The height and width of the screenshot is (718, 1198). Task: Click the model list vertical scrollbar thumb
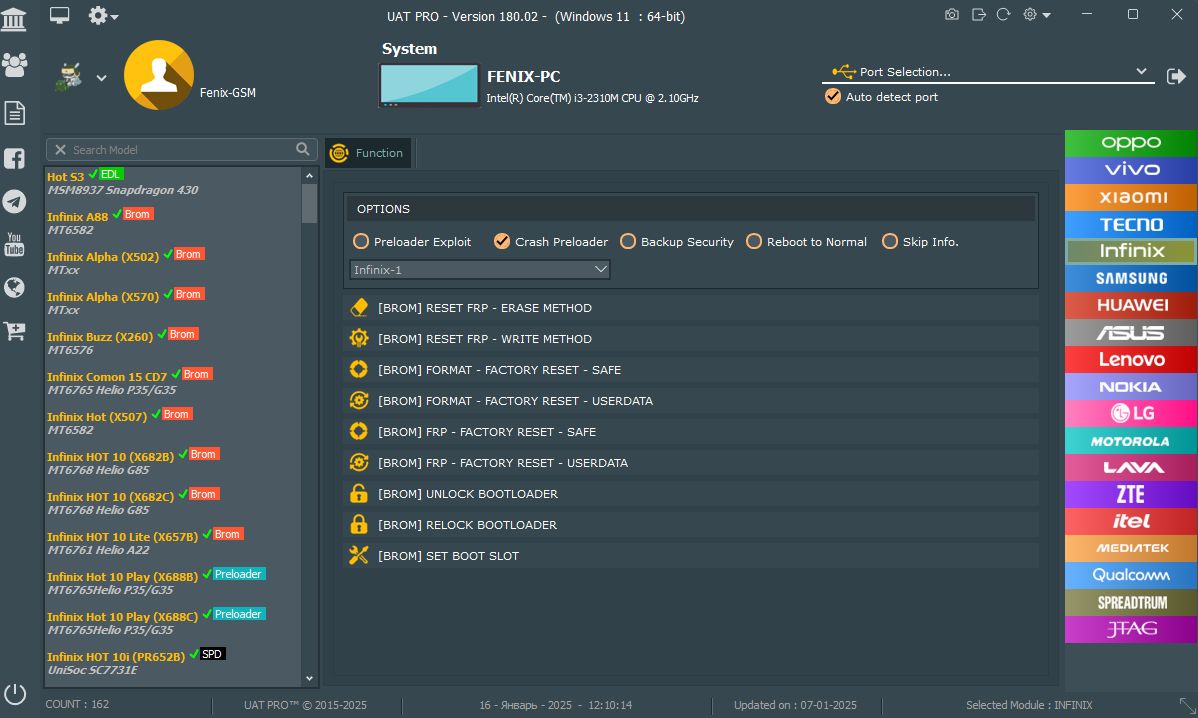pyautogui.click(x=309, y=202)
